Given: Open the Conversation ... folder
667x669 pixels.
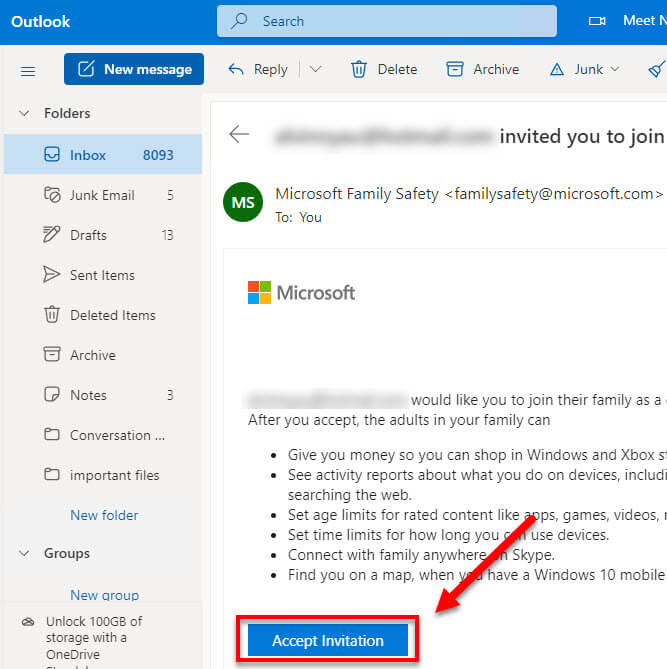Looking at the screenshot, I should tap(103, 435).
